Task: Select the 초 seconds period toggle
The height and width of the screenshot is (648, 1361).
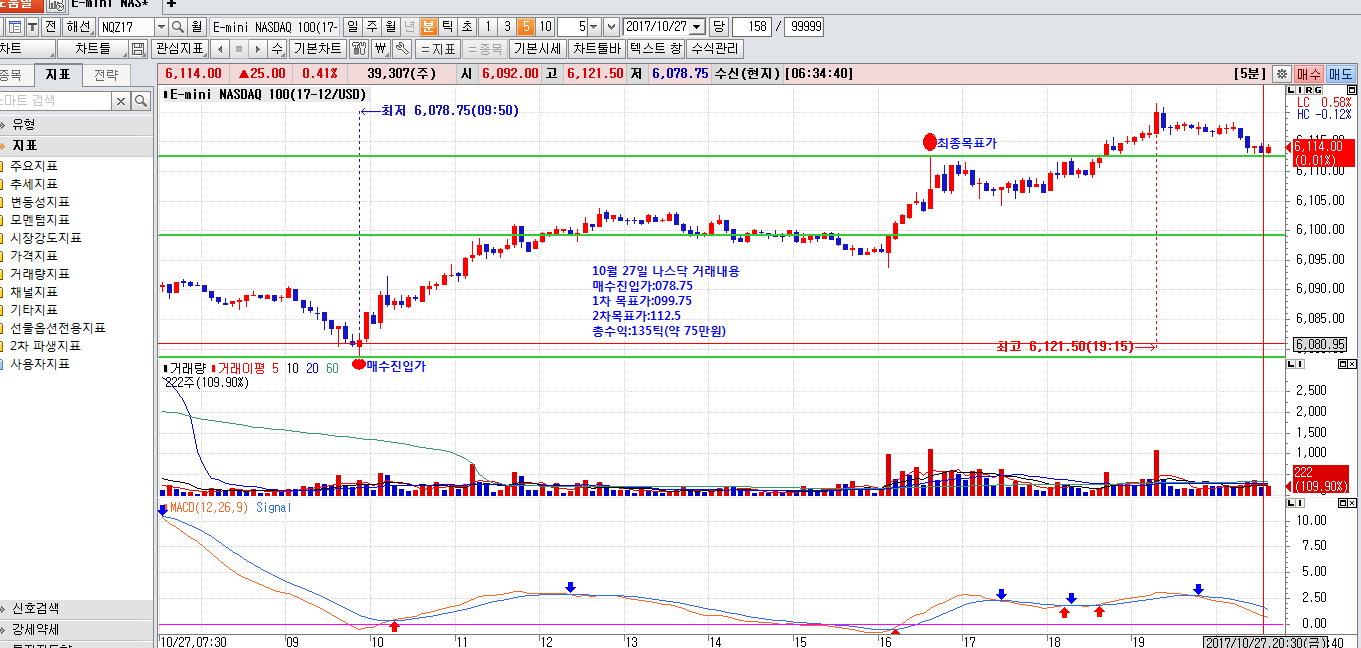Action: click(466, 26)
